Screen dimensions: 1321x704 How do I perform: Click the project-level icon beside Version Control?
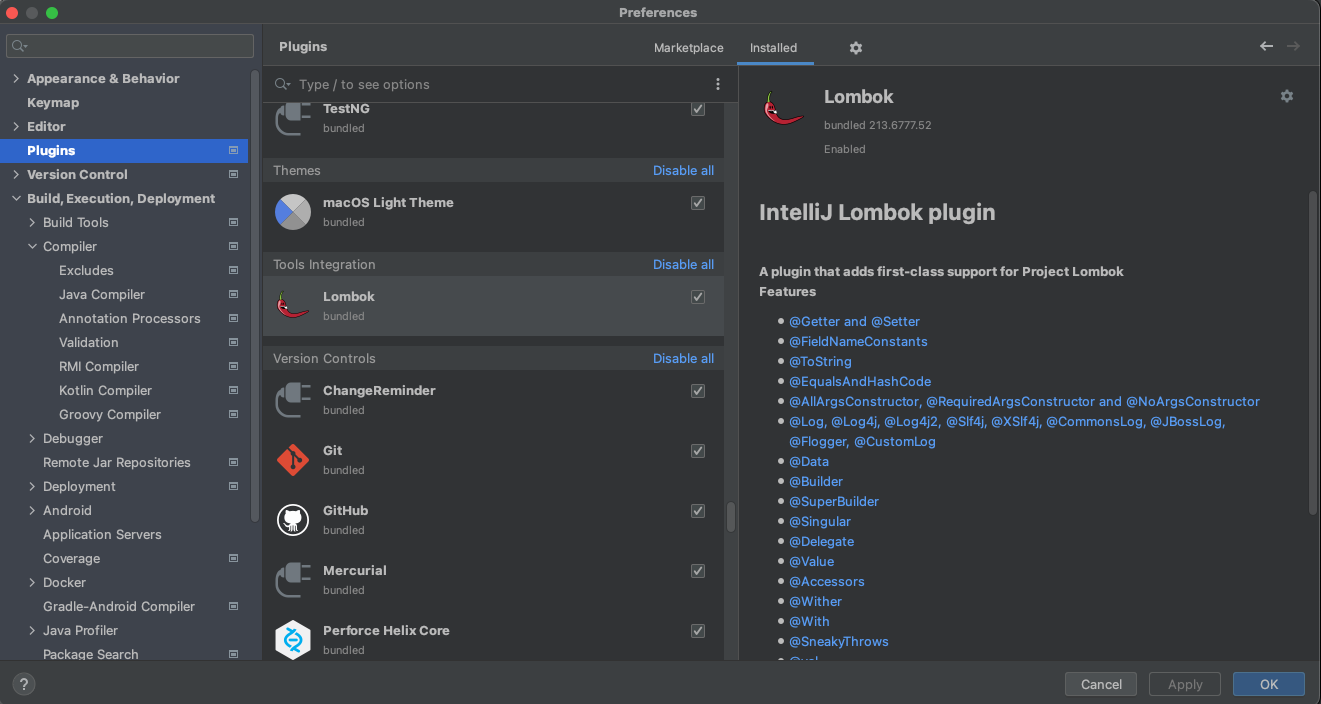[x=233, y=174]
